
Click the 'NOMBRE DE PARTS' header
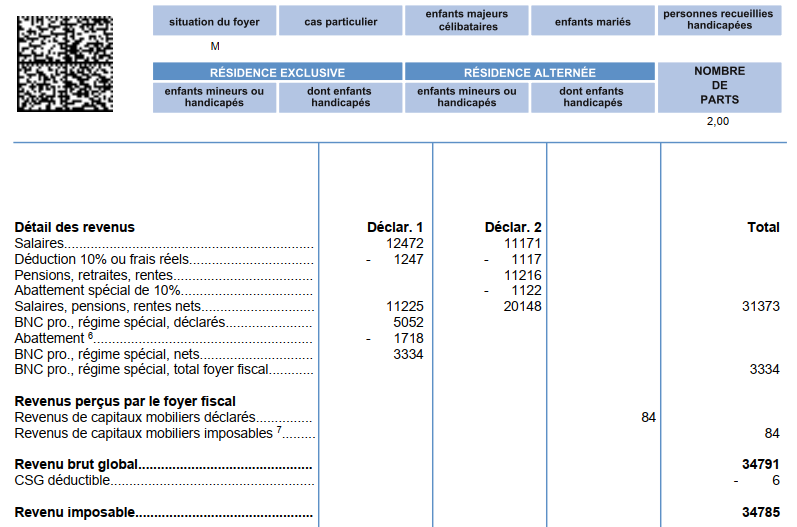pyautogui.click(x=719, y=87)
